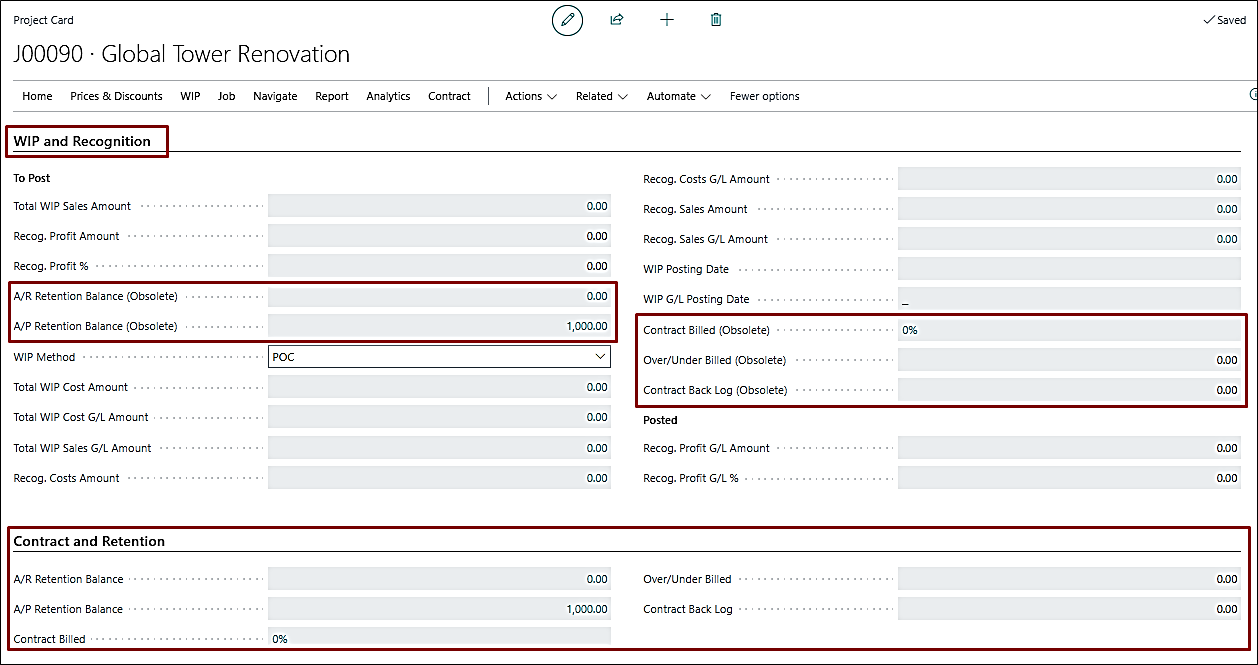Open the Contract menu item

[x=449, y=96]
